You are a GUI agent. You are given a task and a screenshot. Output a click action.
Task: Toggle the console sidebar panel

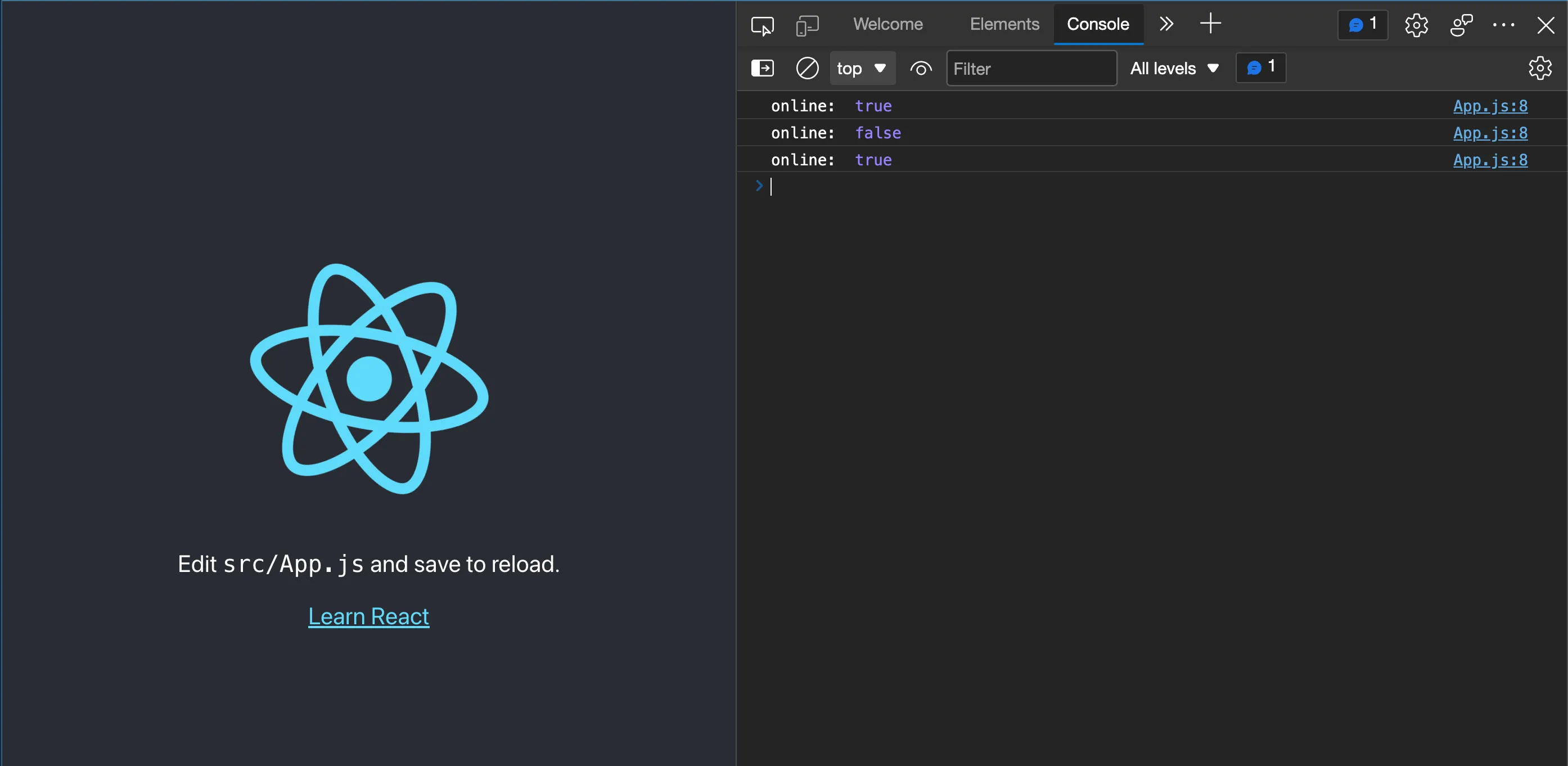click(x=762, y=67)
